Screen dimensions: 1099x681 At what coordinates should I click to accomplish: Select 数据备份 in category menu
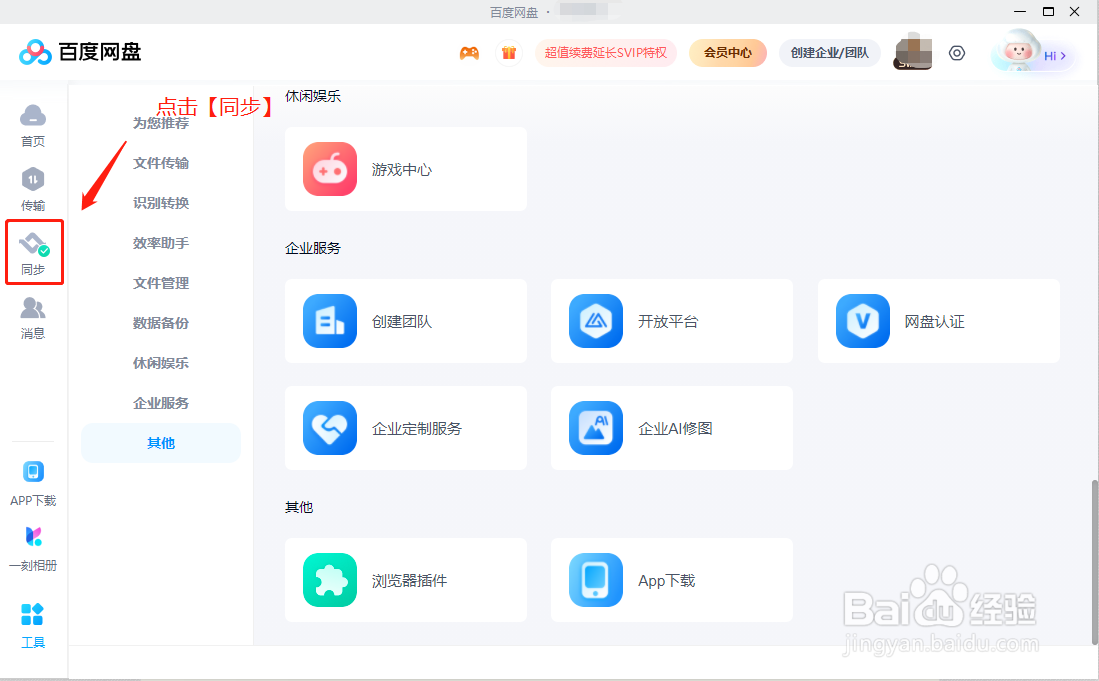161,323
